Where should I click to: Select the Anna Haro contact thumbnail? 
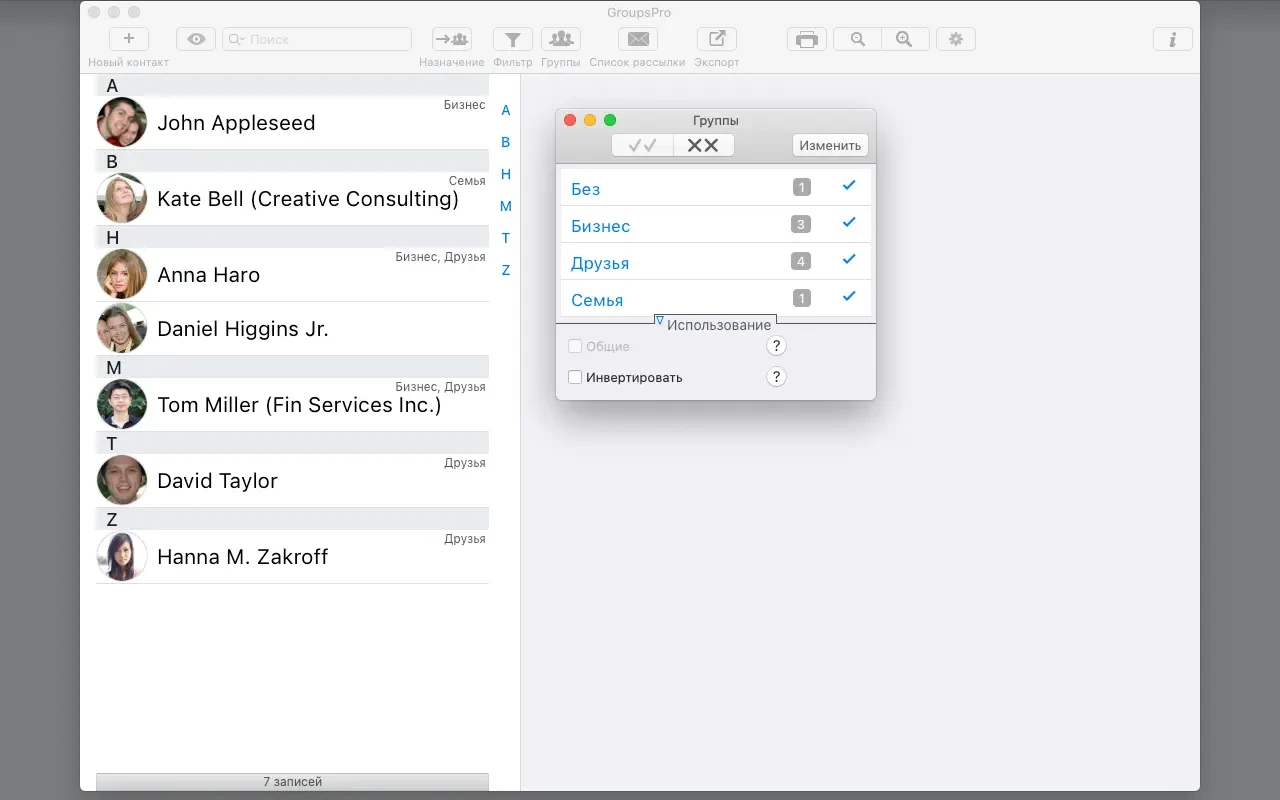click(122, 274)
